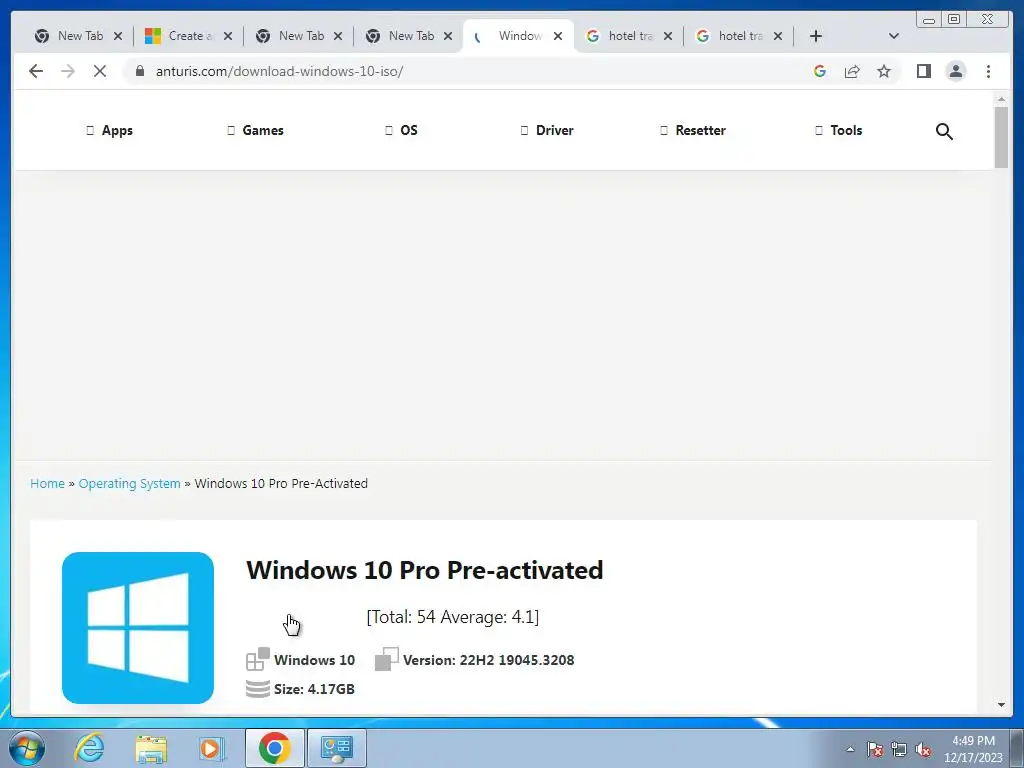Close the first hotel tab

667,36
